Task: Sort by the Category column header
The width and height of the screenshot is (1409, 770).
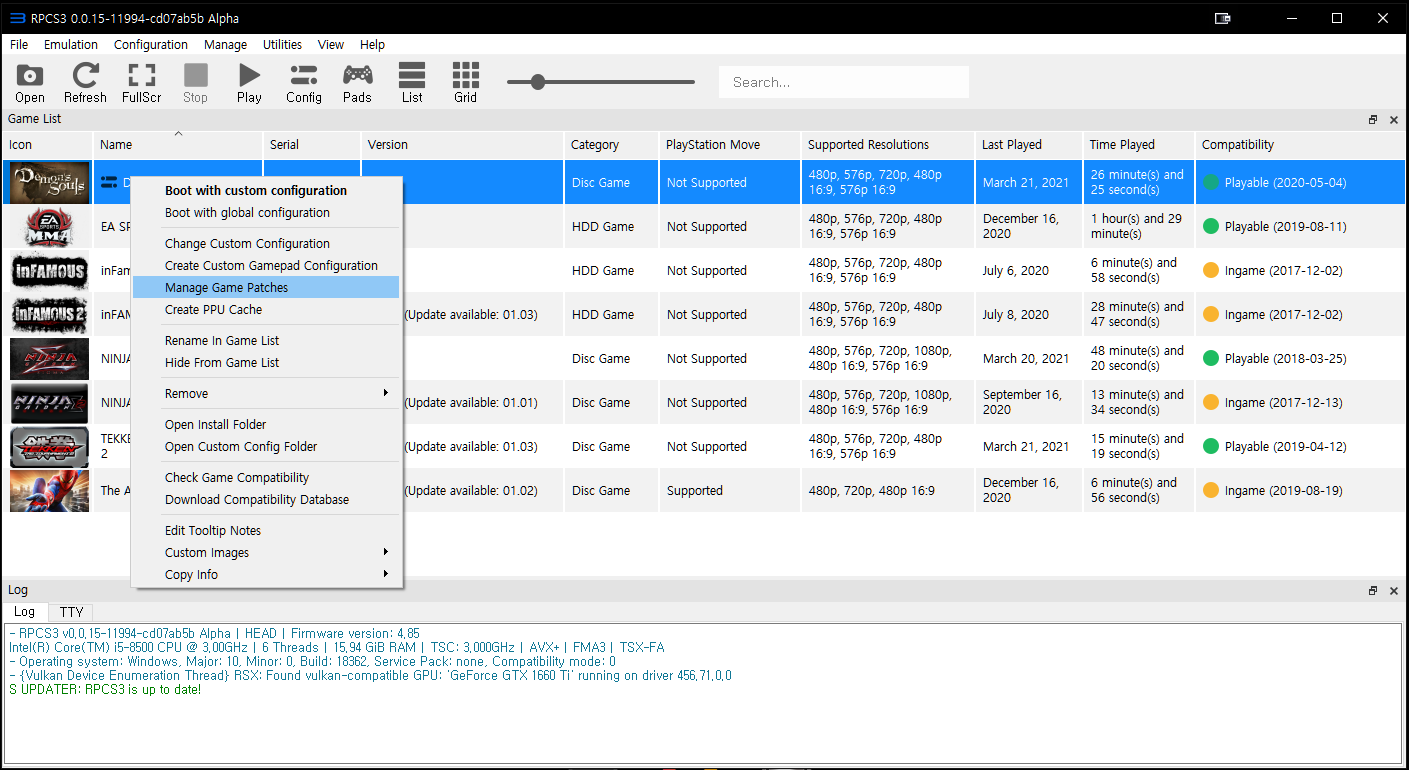Action: [x=612, y=144]
